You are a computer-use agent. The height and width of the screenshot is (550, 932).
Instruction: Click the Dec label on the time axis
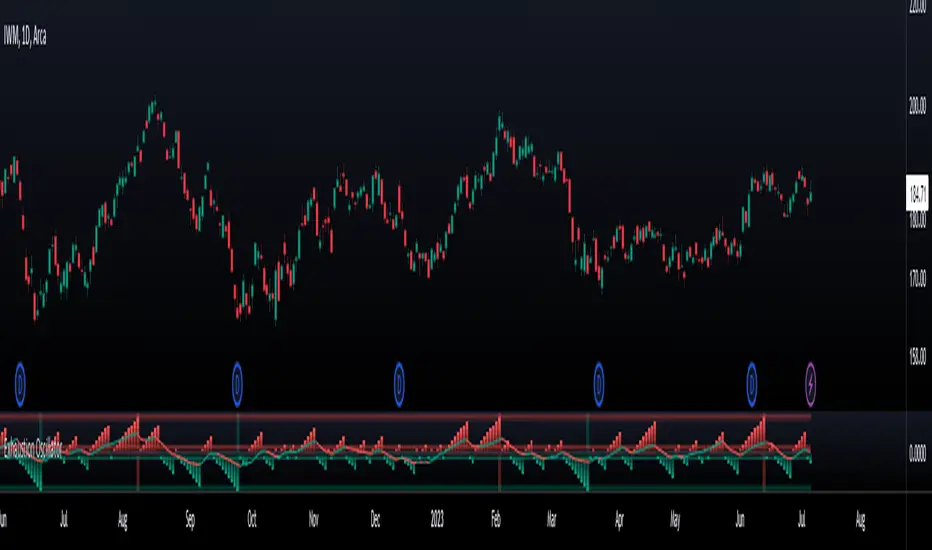tap(375, 519)
